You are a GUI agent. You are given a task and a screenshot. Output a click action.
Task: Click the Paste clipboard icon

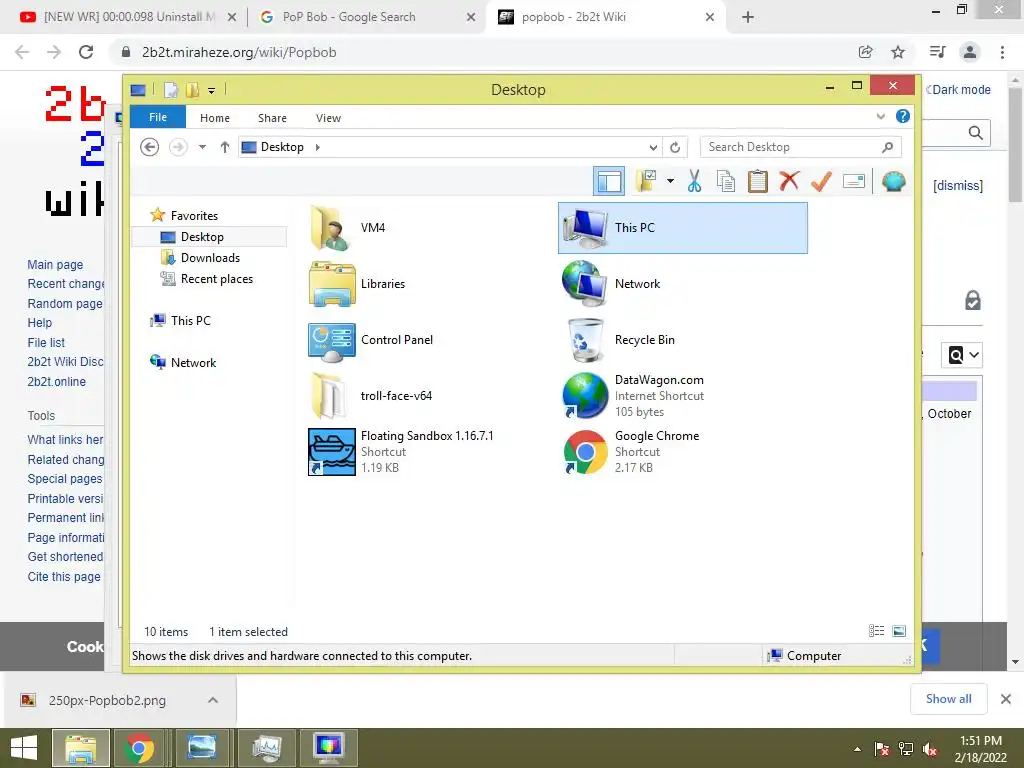758,181
